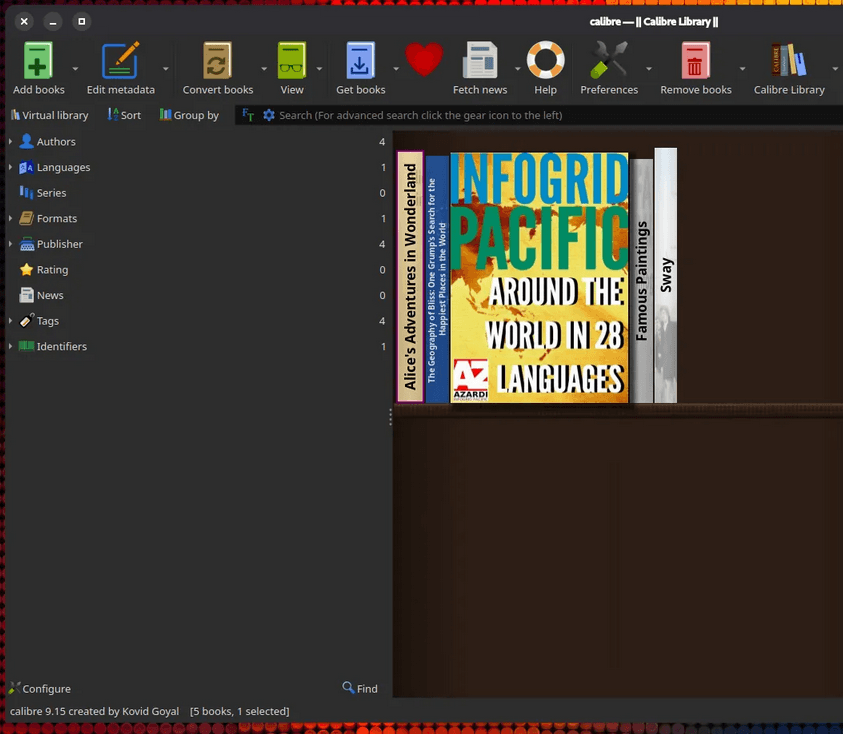This screenshot has width=843, height=734.
Task: Click the Add books icon
Action: coord(38,60)
